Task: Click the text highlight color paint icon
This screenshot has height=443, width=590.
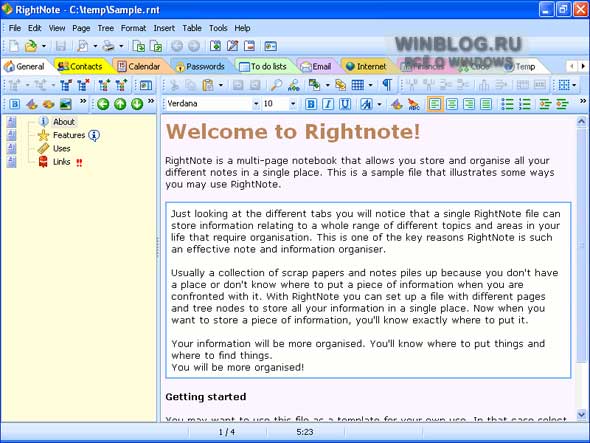Action: pos(396,104)
